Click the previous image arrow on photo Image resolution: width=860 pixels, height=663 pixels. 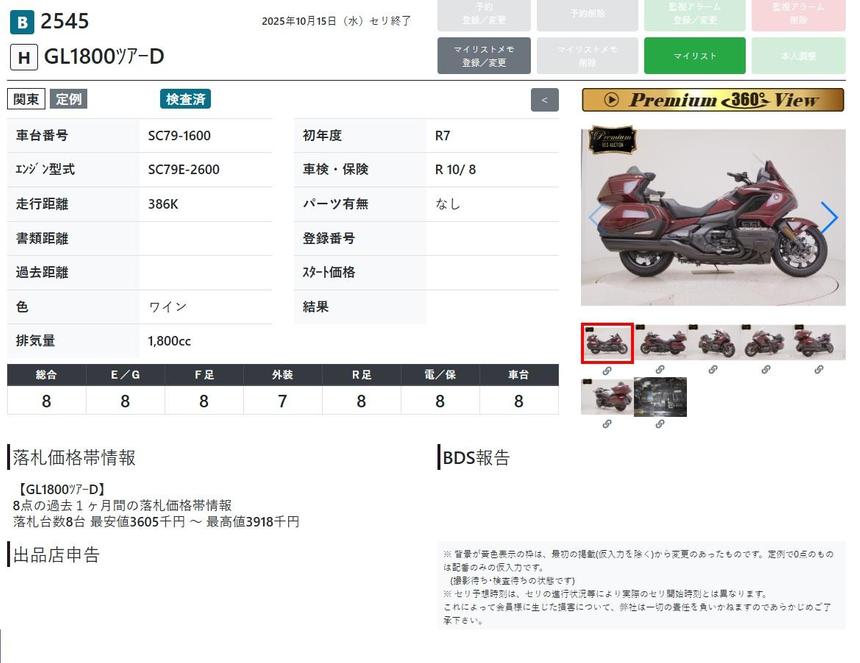tap(596, 217)
